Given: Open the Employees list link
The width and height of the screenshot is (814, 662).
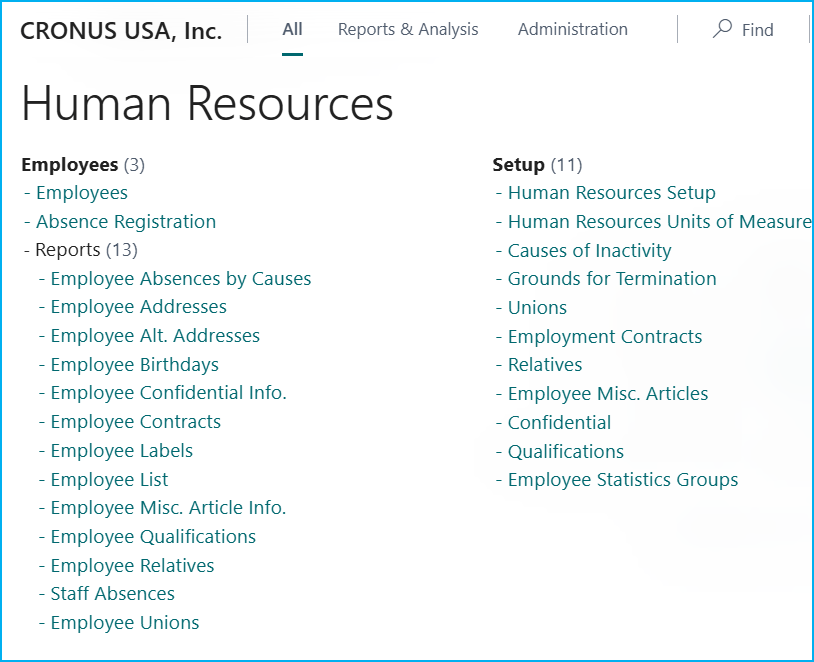Looking at the screenshot, I should pyautogui.click(x=82, y=193).
